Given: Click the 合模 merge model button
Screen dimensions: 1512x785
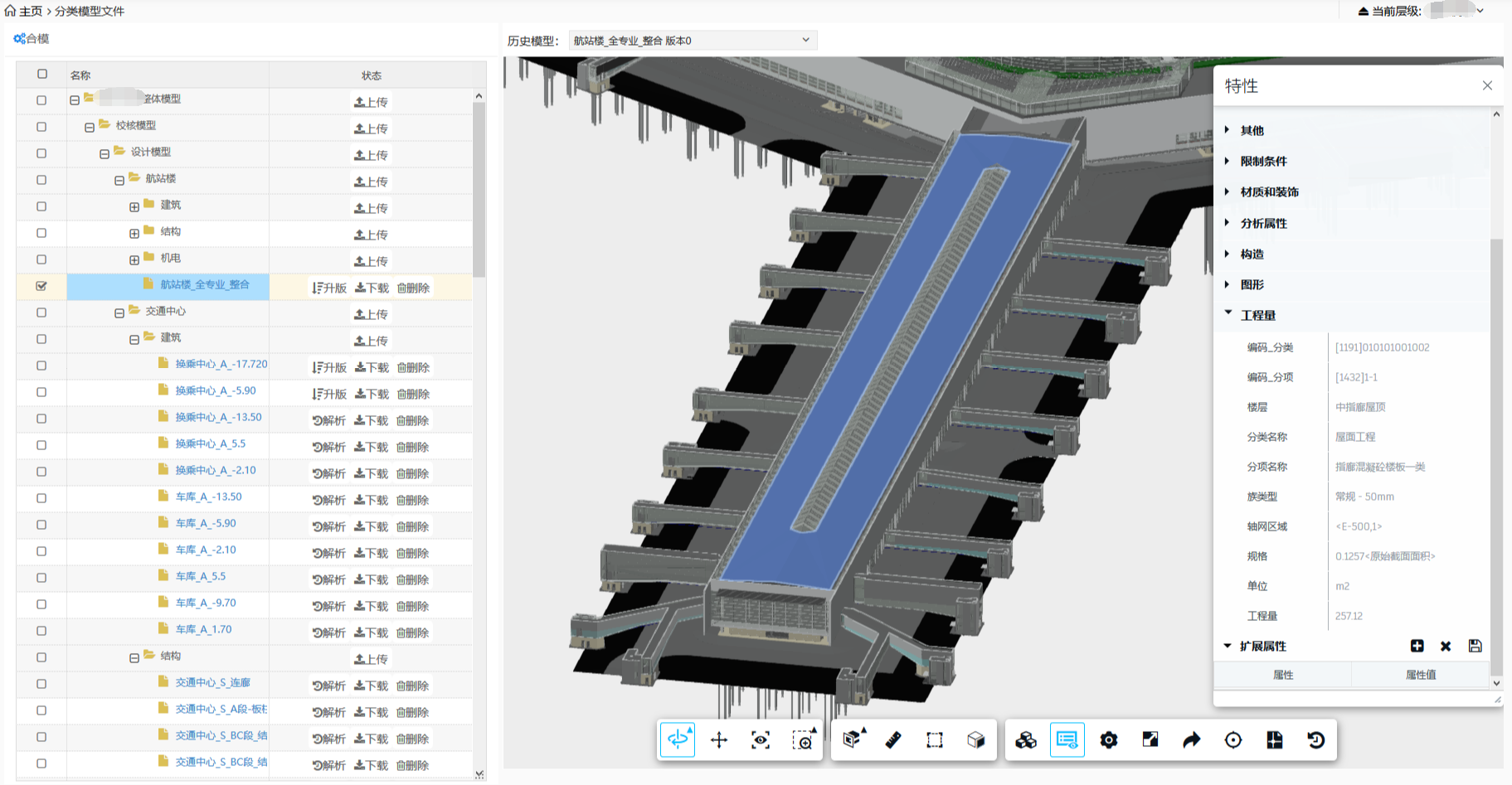Looking at the screenshot, I should point(32,39).
